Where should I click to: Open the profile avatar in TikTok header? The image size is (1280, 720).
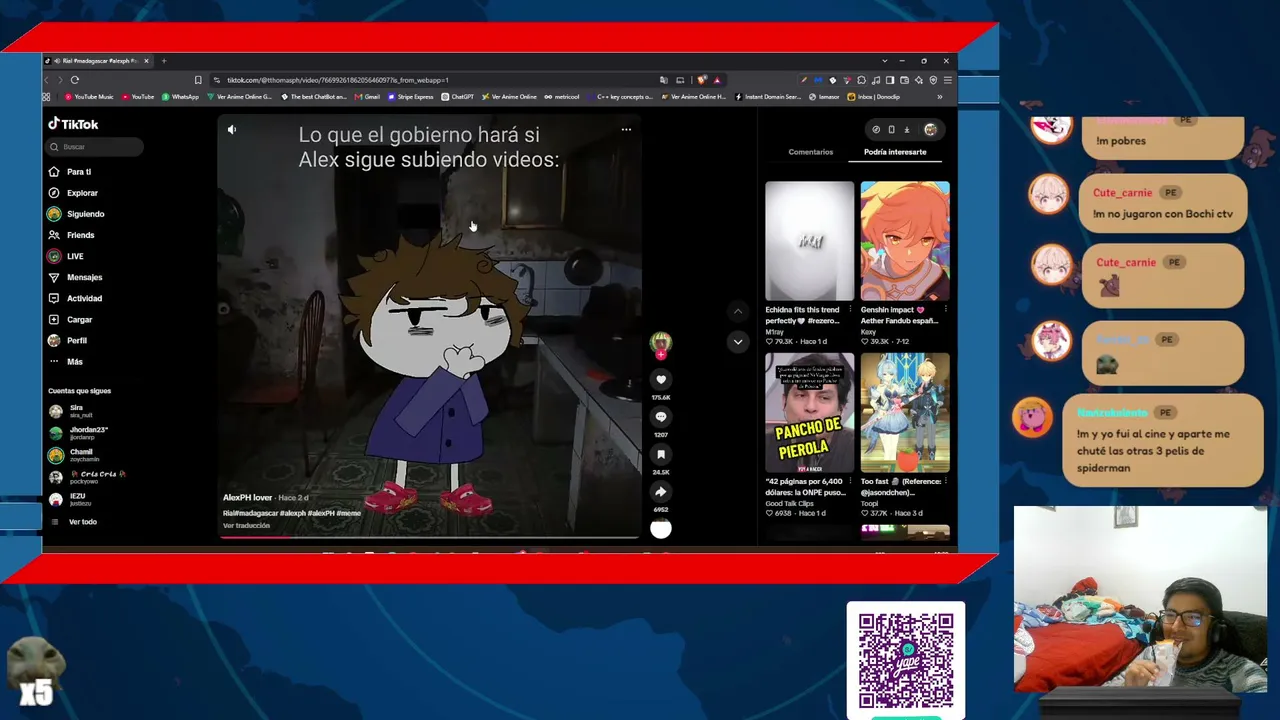coord(931,129)
